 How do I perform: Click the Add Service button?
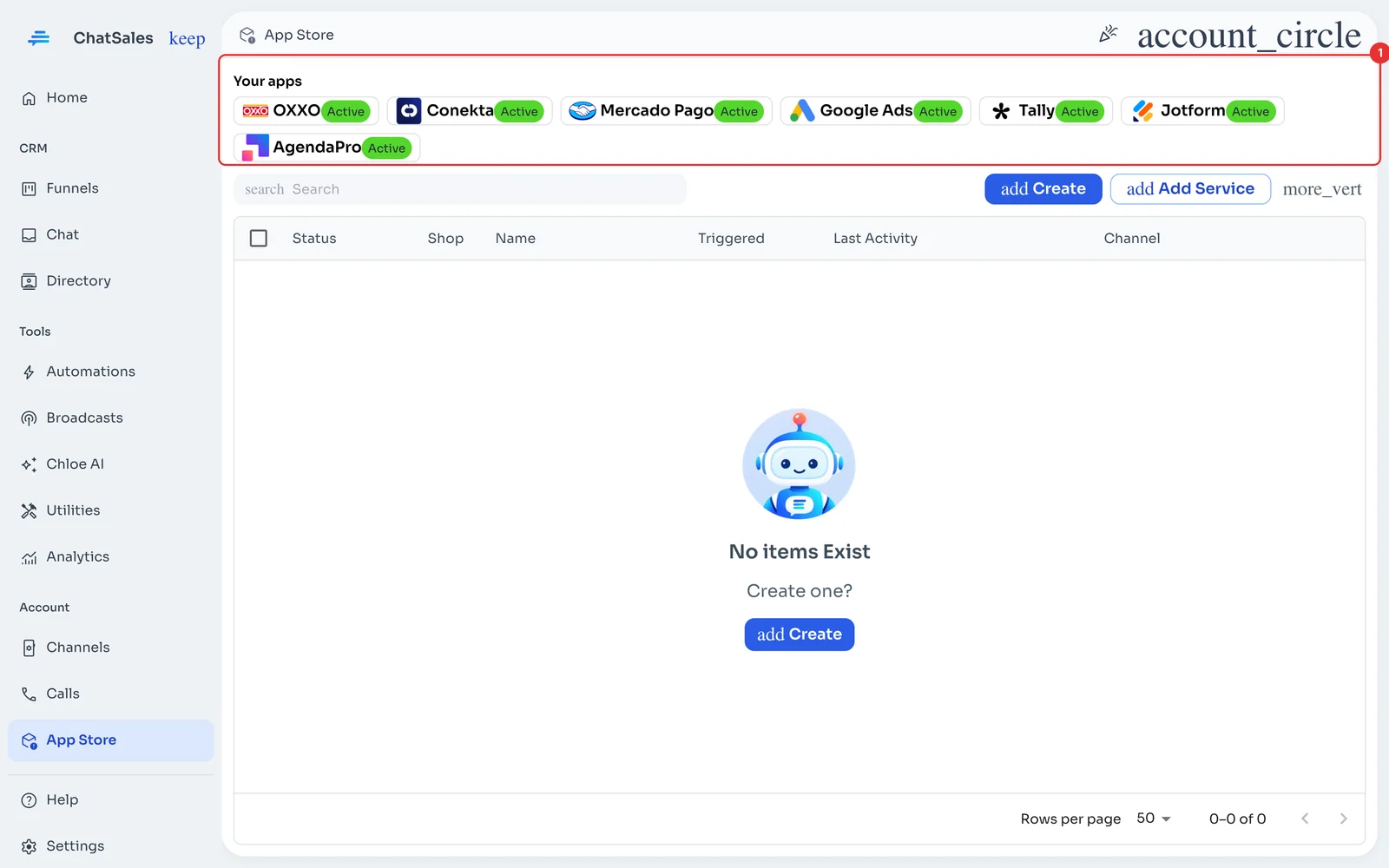tap(1190, 189)
